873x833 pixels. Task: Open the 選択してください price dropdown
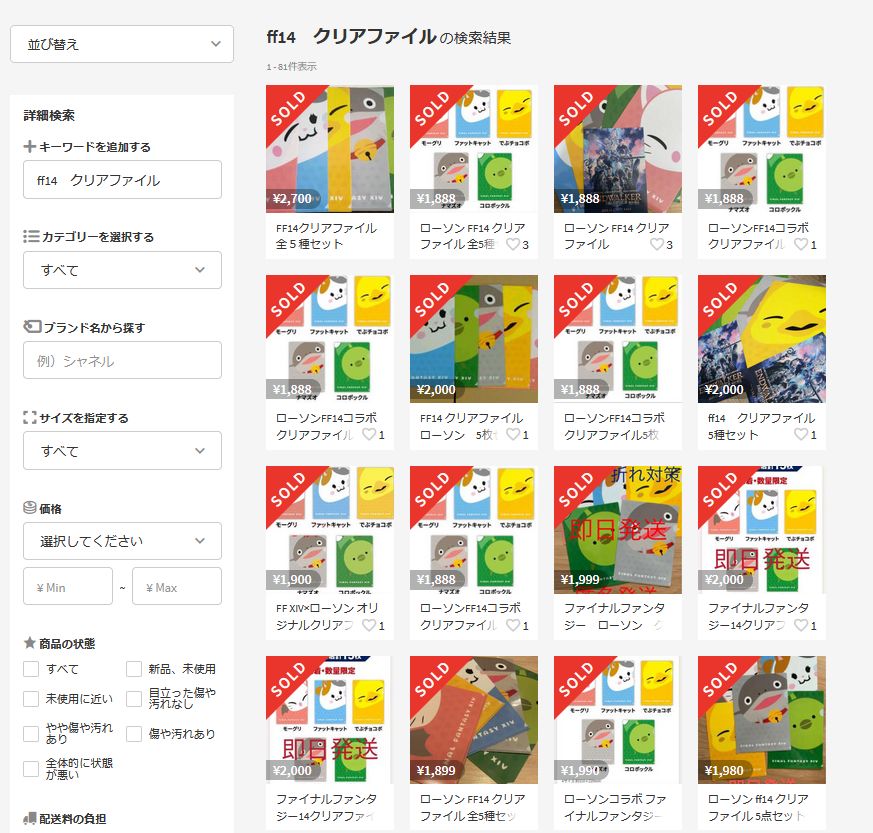pos(122,541)
